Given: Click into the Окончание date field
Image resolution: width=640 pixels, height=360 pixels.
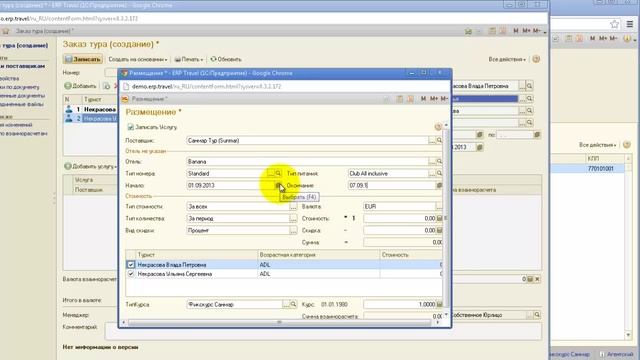Looking at the screenshot, I should (391, 186).
